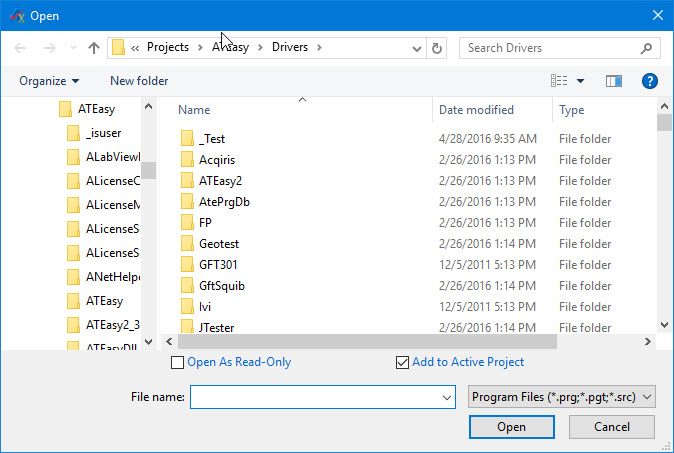Screen dimensions: 674x453
Task: Click the horizontal scrollbar in file list
Action: click(x=400, y=341)
